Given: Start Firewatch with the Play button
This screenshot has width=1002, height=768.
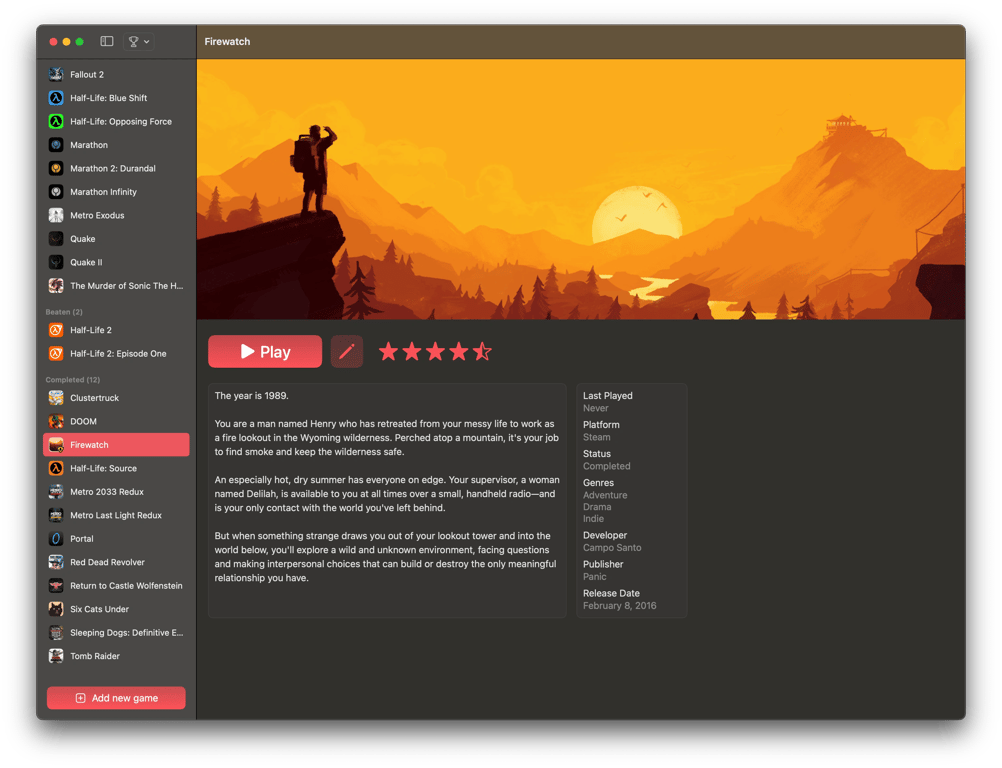Looking at the screenshot, I should click(265, 351).
